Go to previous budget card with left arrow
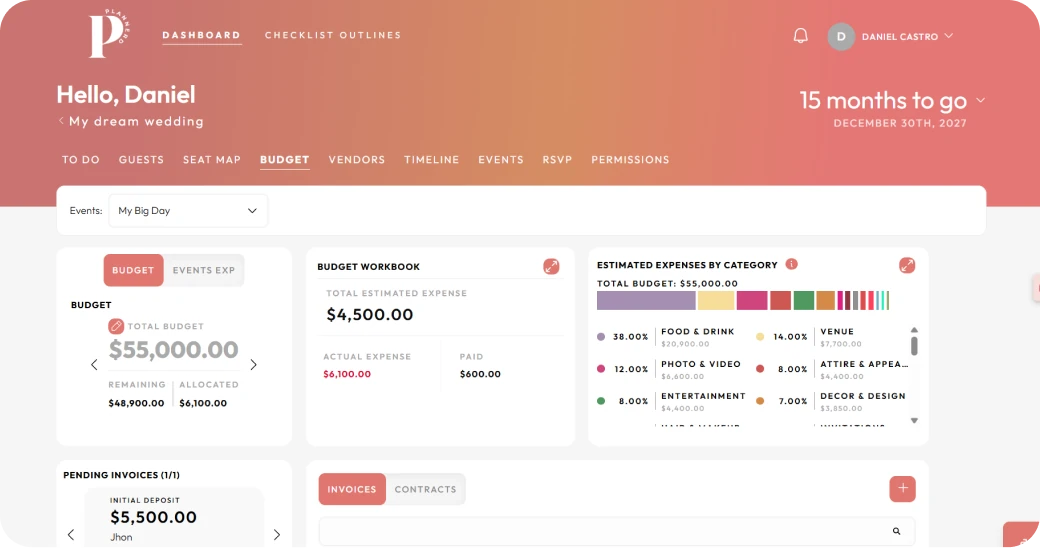Viewport: 1040px width, 548px height. pos(94,364)
